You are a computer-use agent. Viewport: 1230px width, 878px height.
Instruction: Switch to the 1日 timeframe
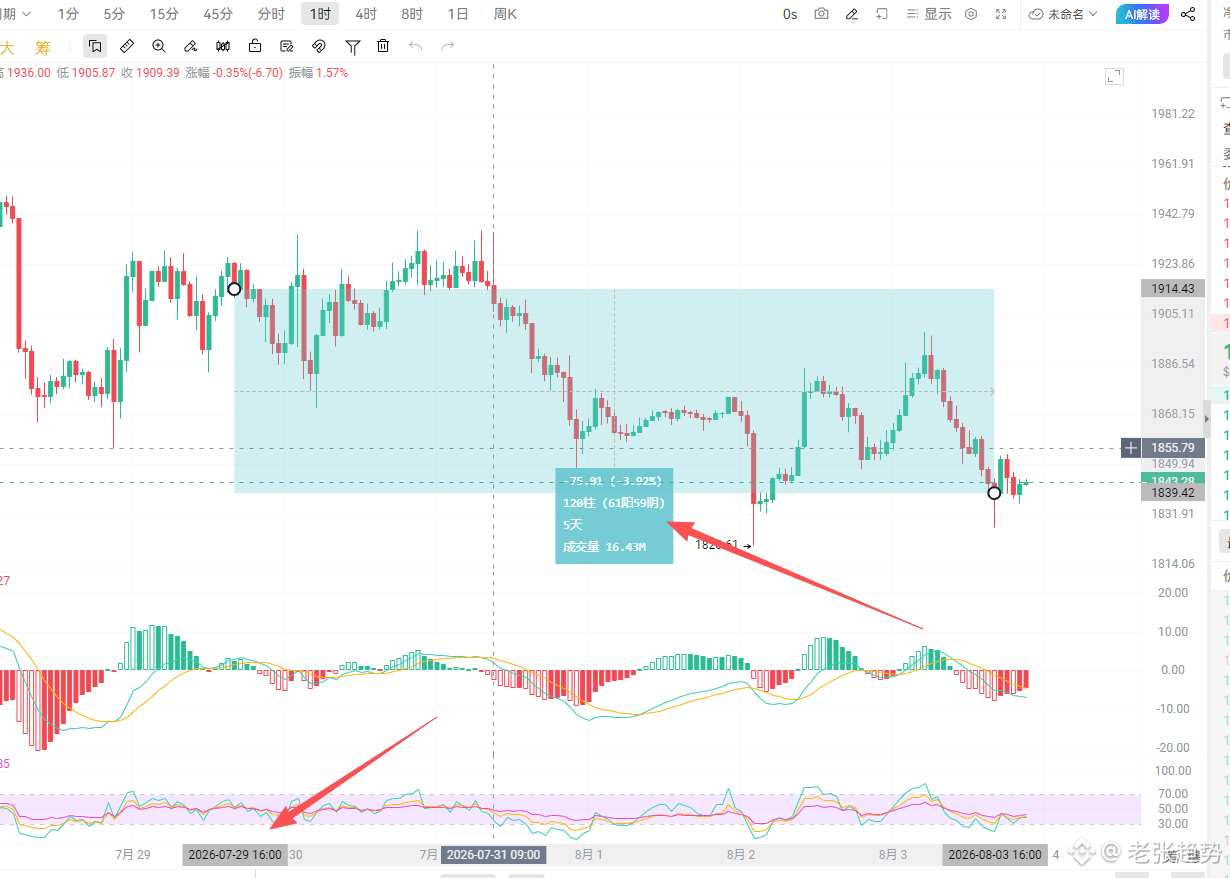coord(458,14)
